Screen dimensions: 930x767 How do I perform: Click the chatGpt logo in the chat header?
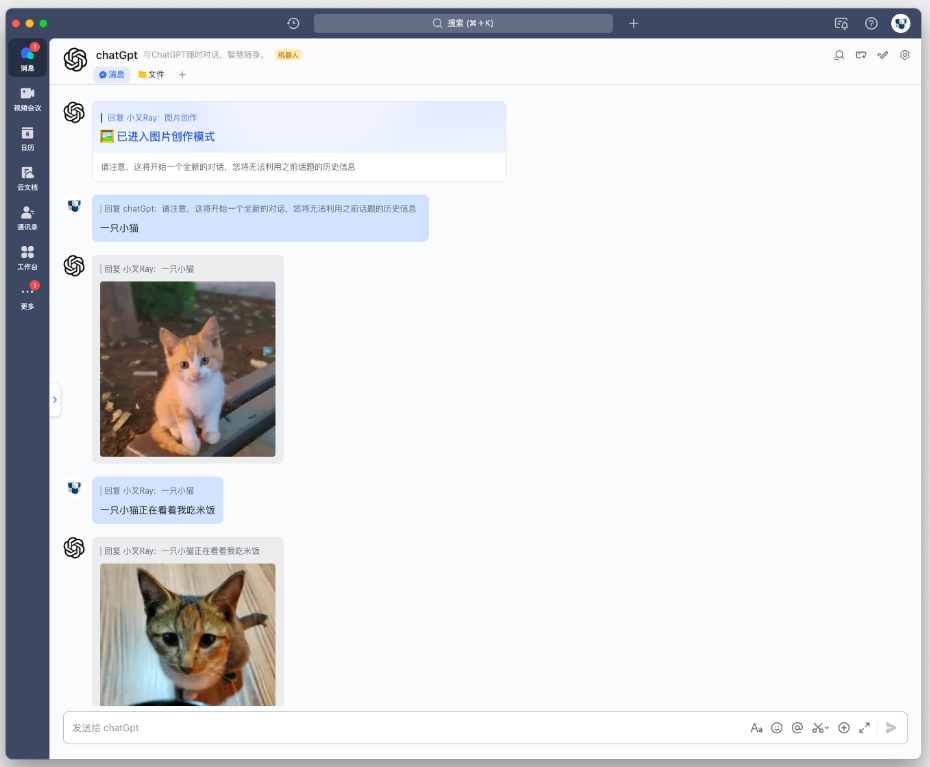75,59
